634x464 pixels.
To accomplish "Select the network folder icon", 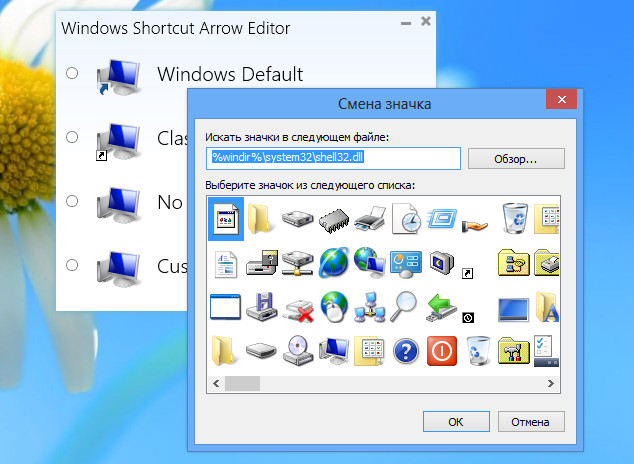I will pos(514,263).
